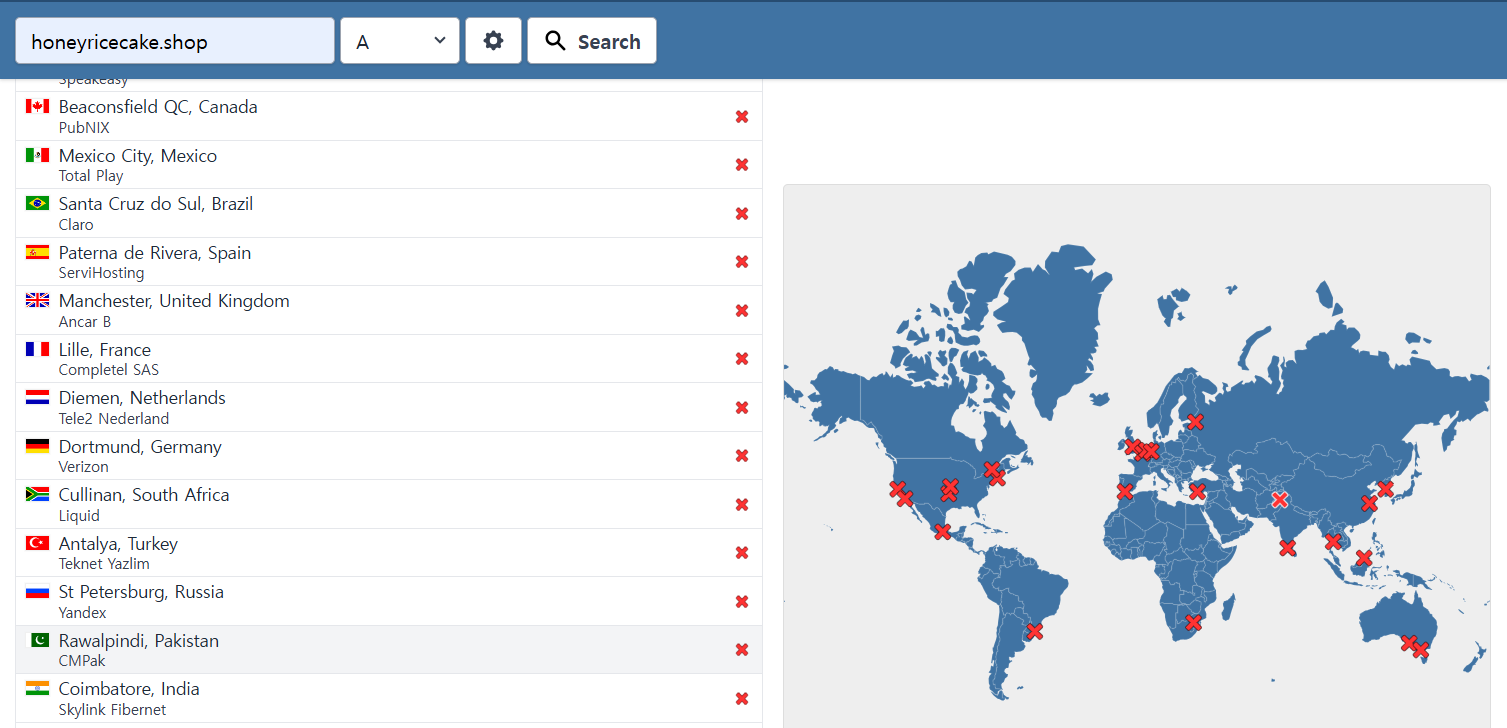The height and width of the screenshot is (728, 1507).
Task: Select the "Beaconsfield QC, Canada" location text
Action: 158,107
